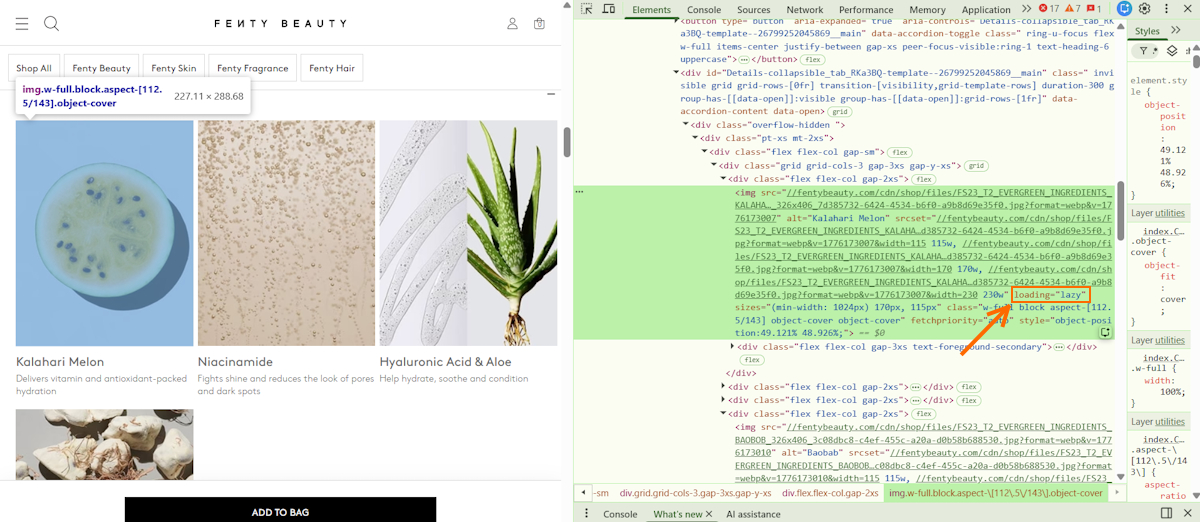Expand the text-foreground-secondary div node

(x=733, y=346)
